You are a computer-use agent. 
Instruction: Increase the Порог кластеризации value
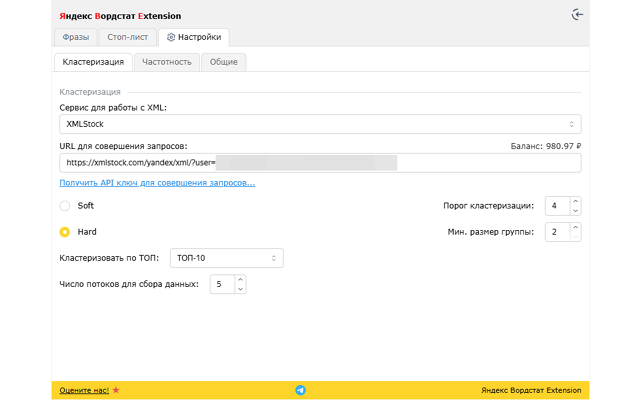click(x=576, y=201)
